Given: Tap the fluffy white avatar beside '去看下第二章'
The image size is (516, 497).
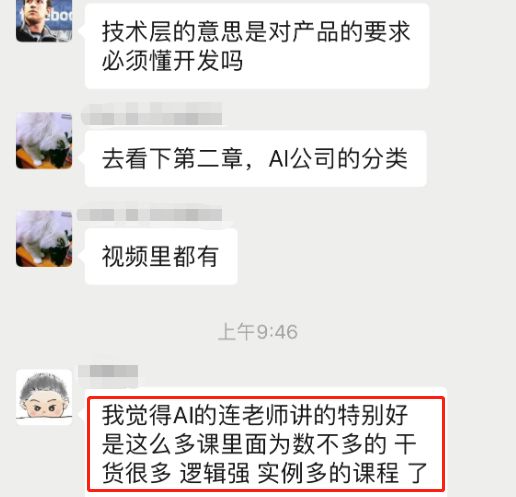Looking at the screenshot, I should click(x=44, y=140).
